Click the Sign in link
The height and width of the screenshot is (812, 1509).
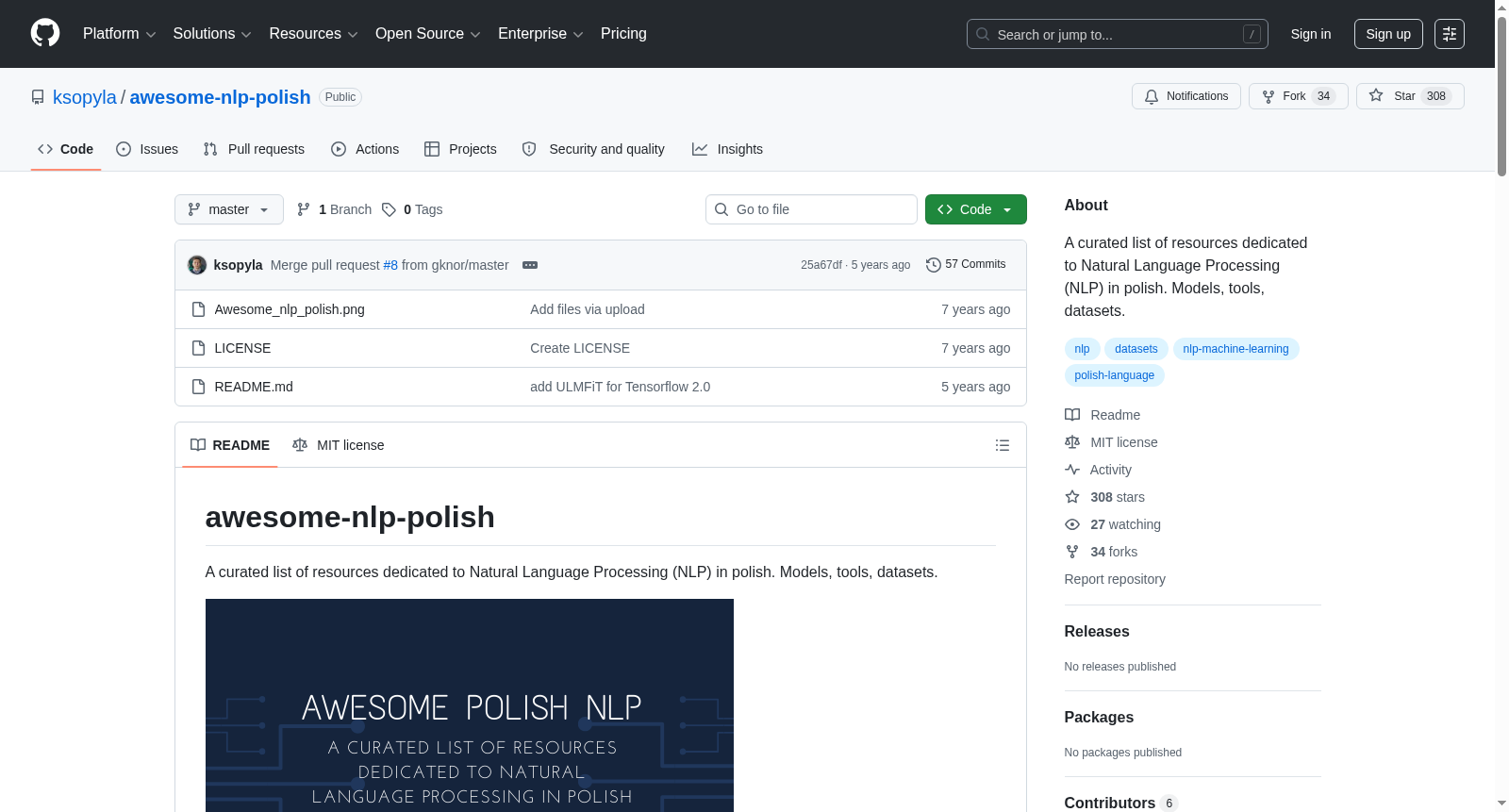1311,34
